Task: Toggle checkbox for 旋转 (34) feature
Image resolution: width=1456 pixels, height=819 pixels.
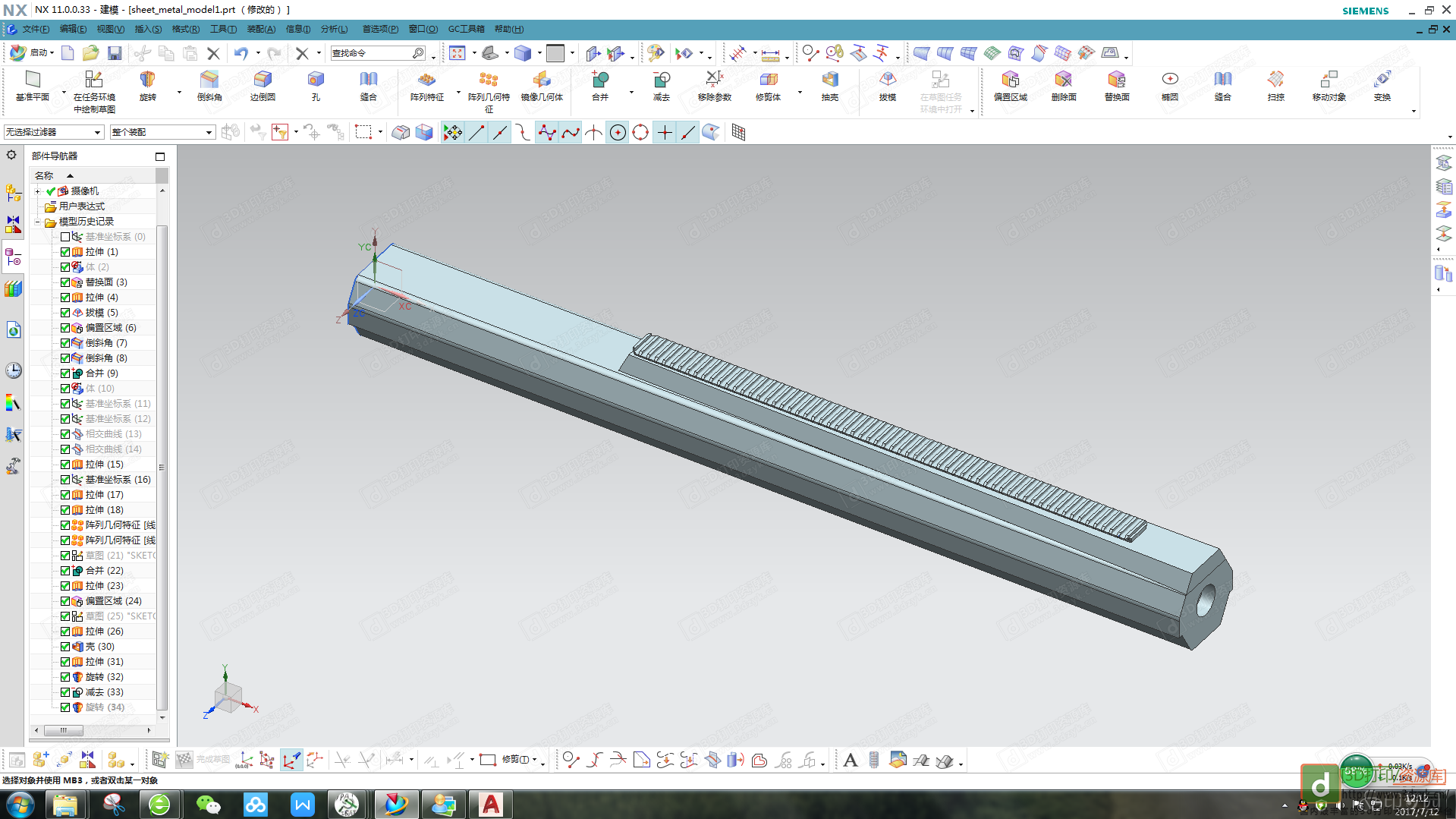Action: 65,707
